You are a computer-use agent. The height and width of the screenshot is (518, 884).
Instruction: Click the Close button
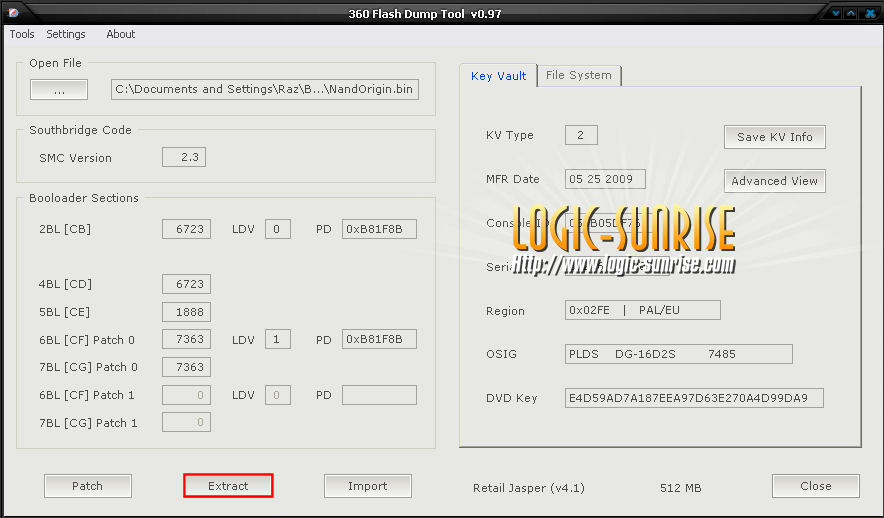click(816, 486)
